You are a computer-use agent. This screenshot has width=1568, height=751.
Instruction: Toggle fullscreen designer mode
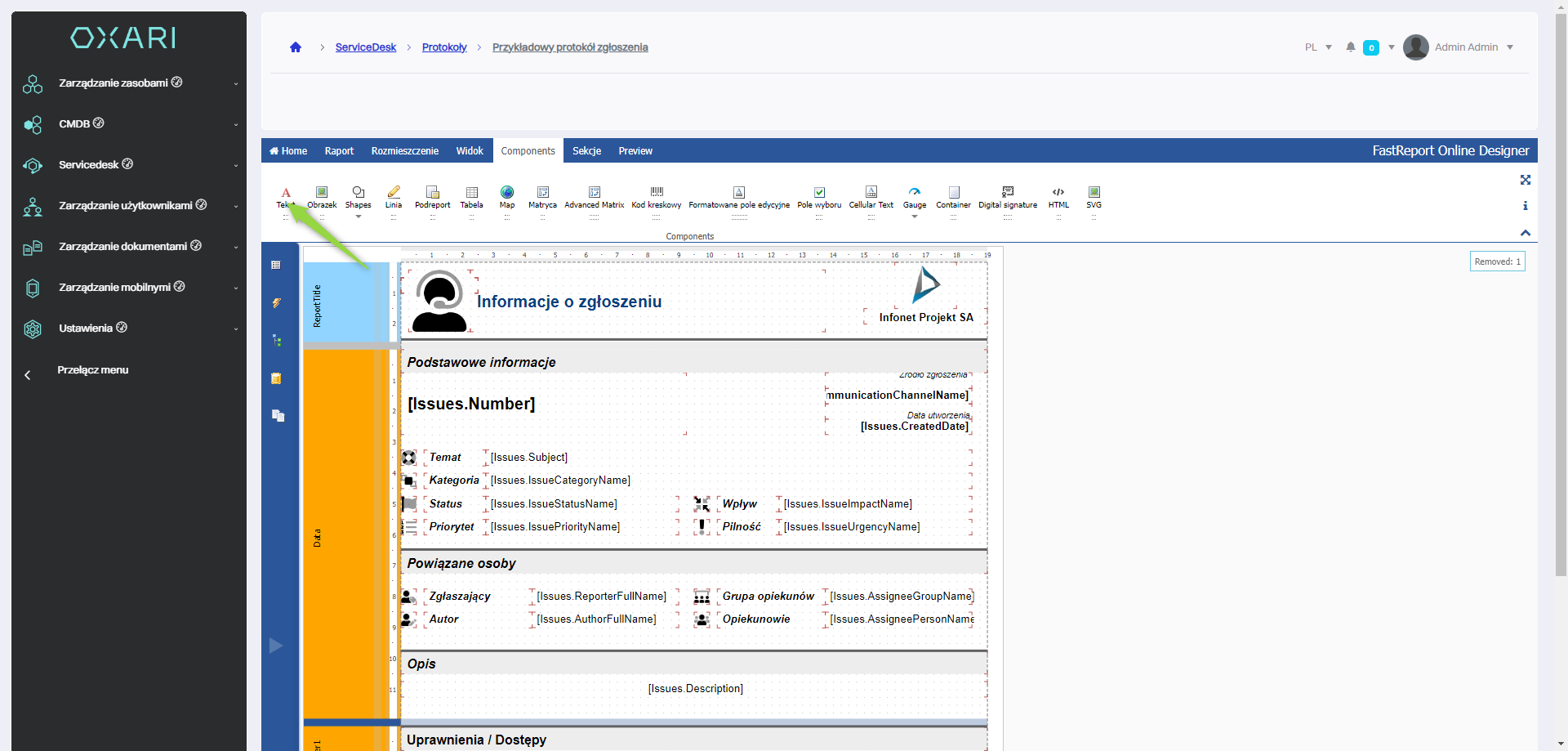(1525, 180)
